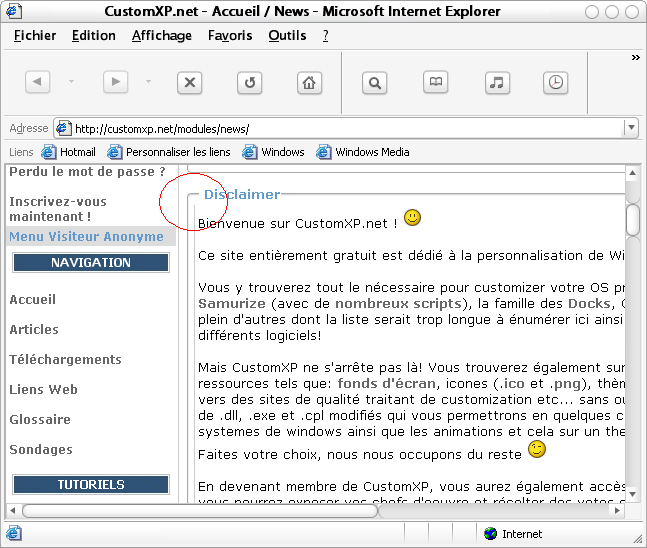Expand the Back button history dropdown arrow
The height and width of the screenshot is (548, 647).
[71, 82]
